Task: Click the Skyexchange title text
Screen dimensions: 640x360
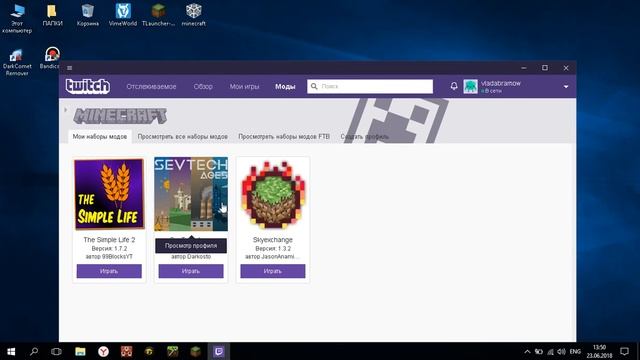Action: [273, 240]
